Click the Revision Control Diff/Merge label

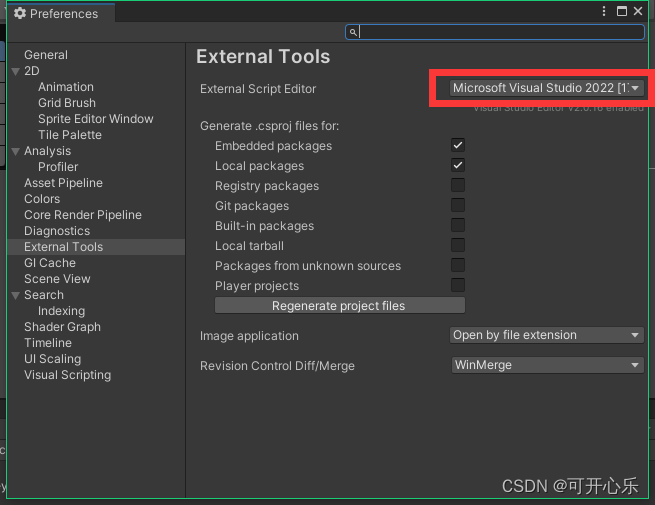[x=277, y=366]
